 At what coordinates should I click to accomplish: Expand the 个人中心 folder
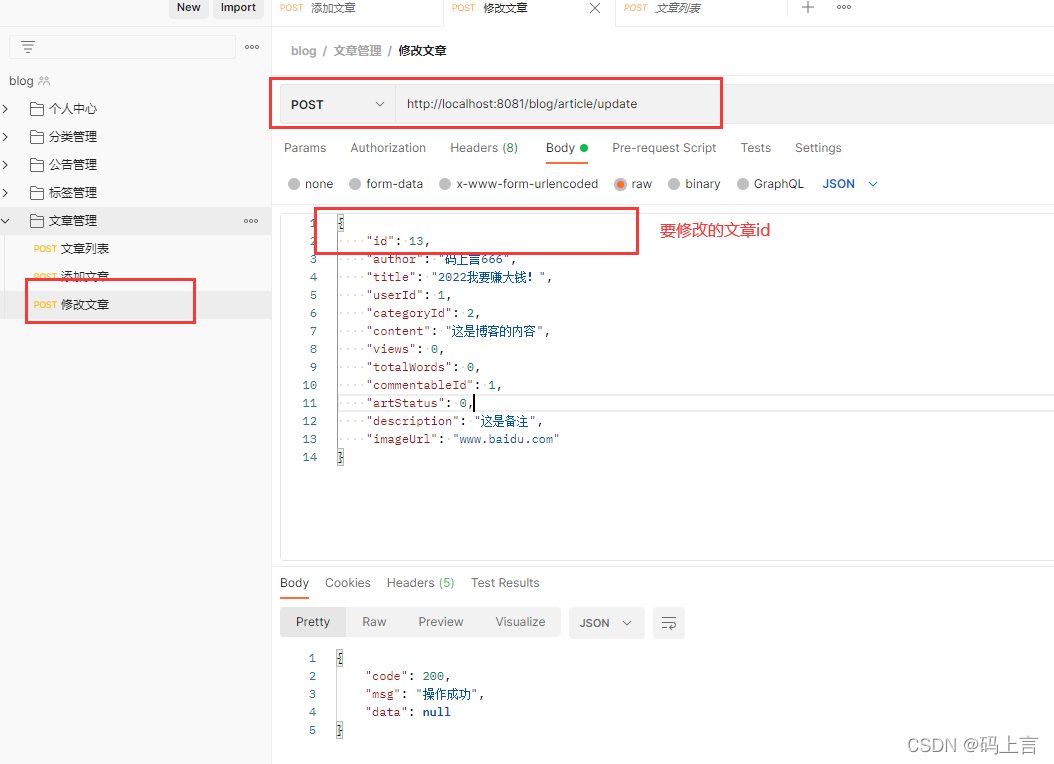point(5,109)
